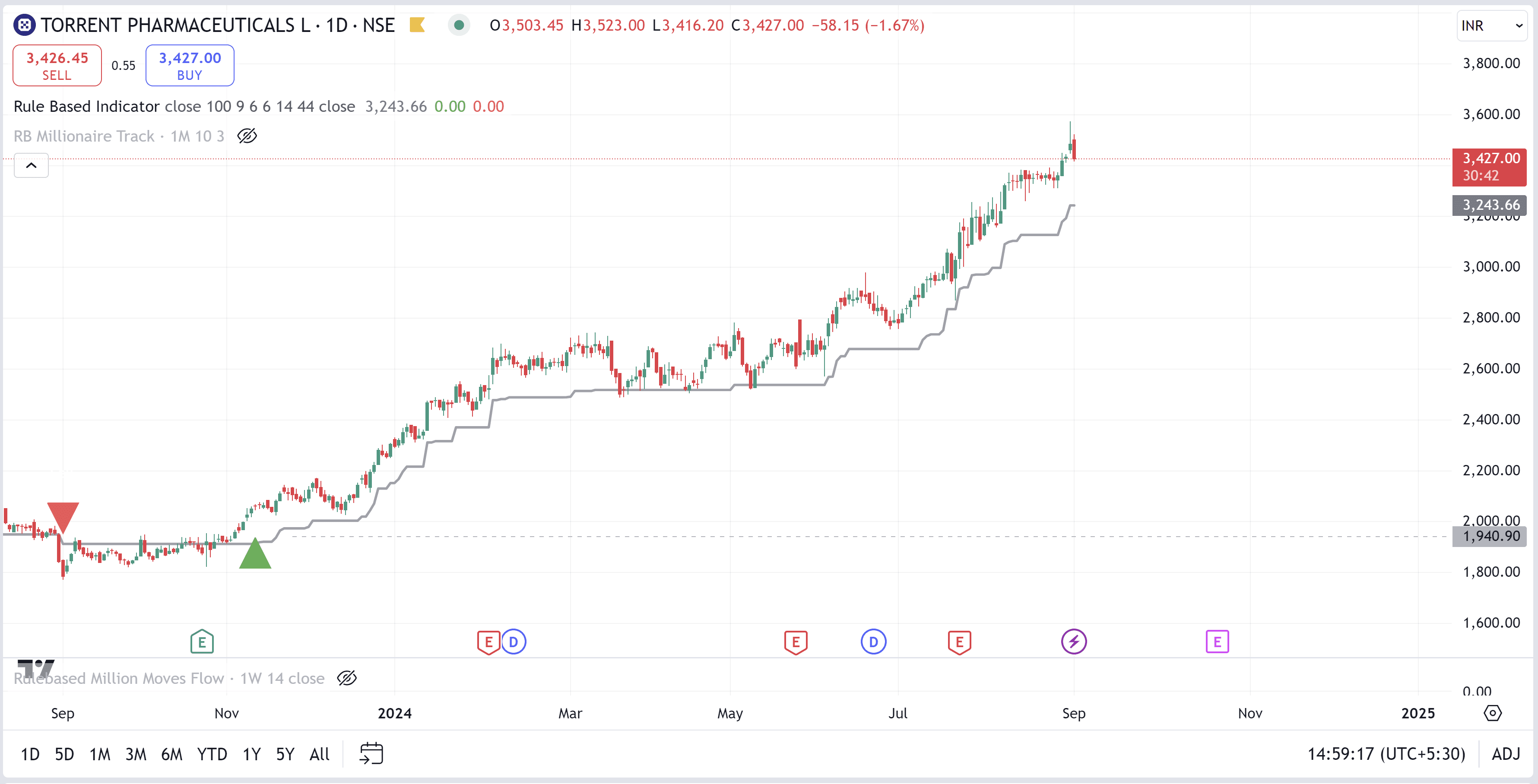The image size is (1538, 784).
Task: Toggle visibility of RB Millionaire Track indicator
Action: coord(247,136)
